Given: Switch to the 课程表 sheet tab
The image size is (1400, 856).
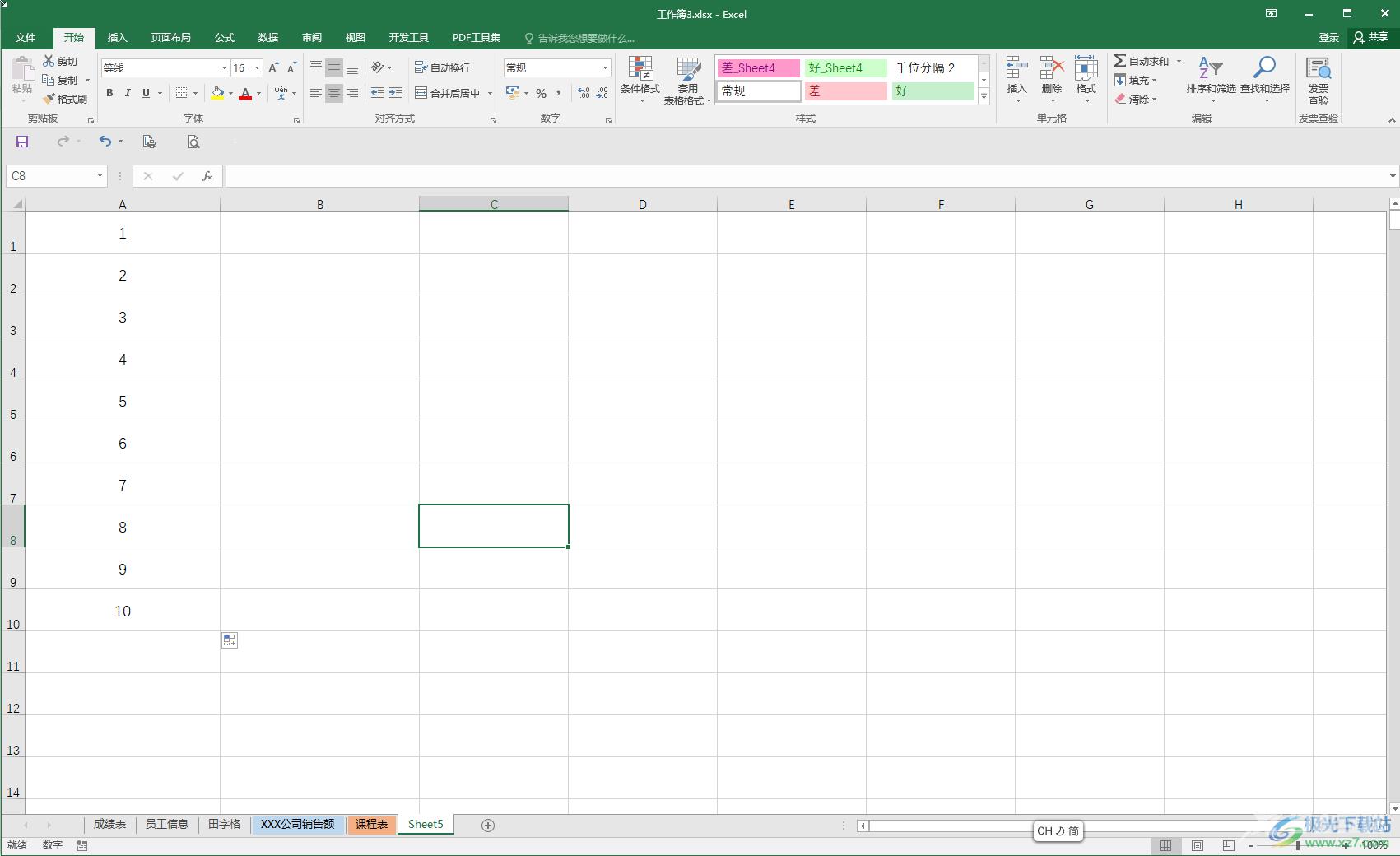Looking at the screenshot, I should 371,824.
